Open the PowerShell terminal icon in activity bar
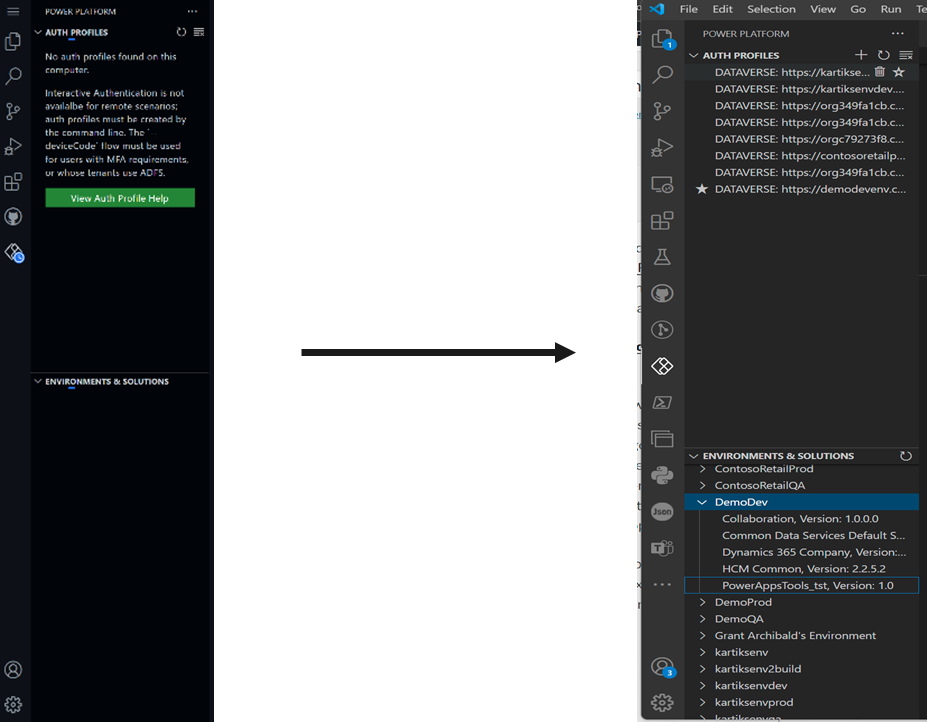This screenshot has width=927, height=722. point(662,402)
